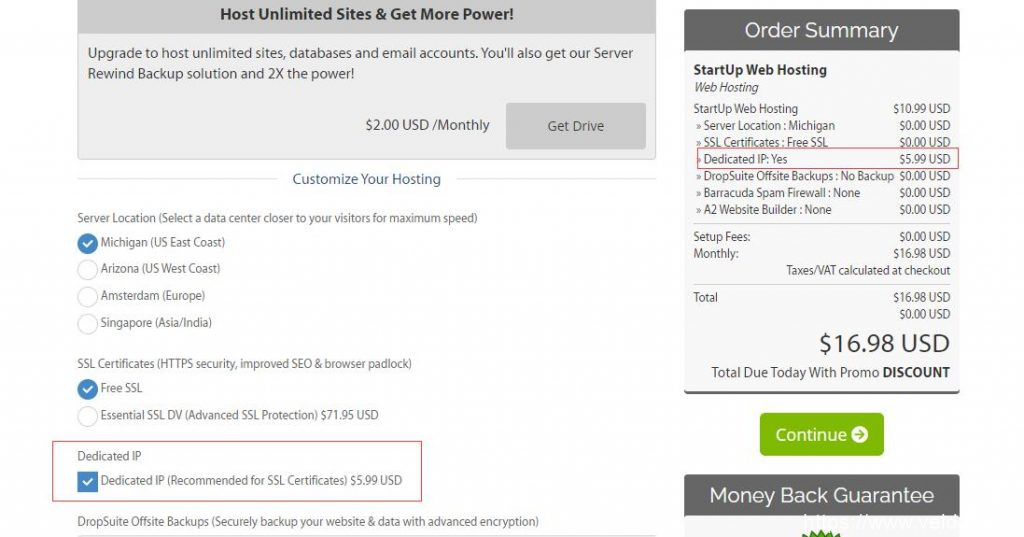
Task: Click the Order Summary header
Action: 821,31
